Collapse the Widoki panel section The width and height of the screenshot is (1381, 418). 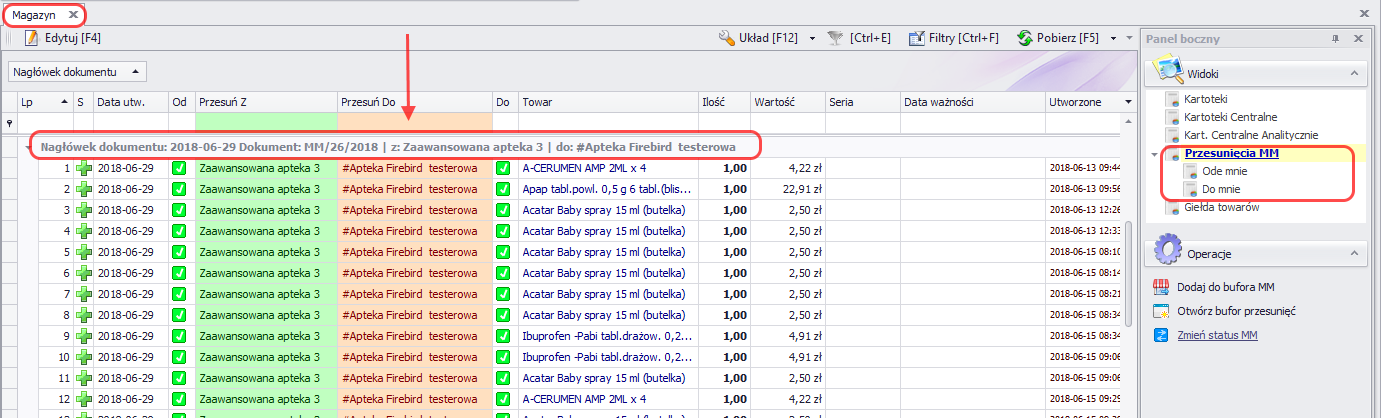(1355, 74)
